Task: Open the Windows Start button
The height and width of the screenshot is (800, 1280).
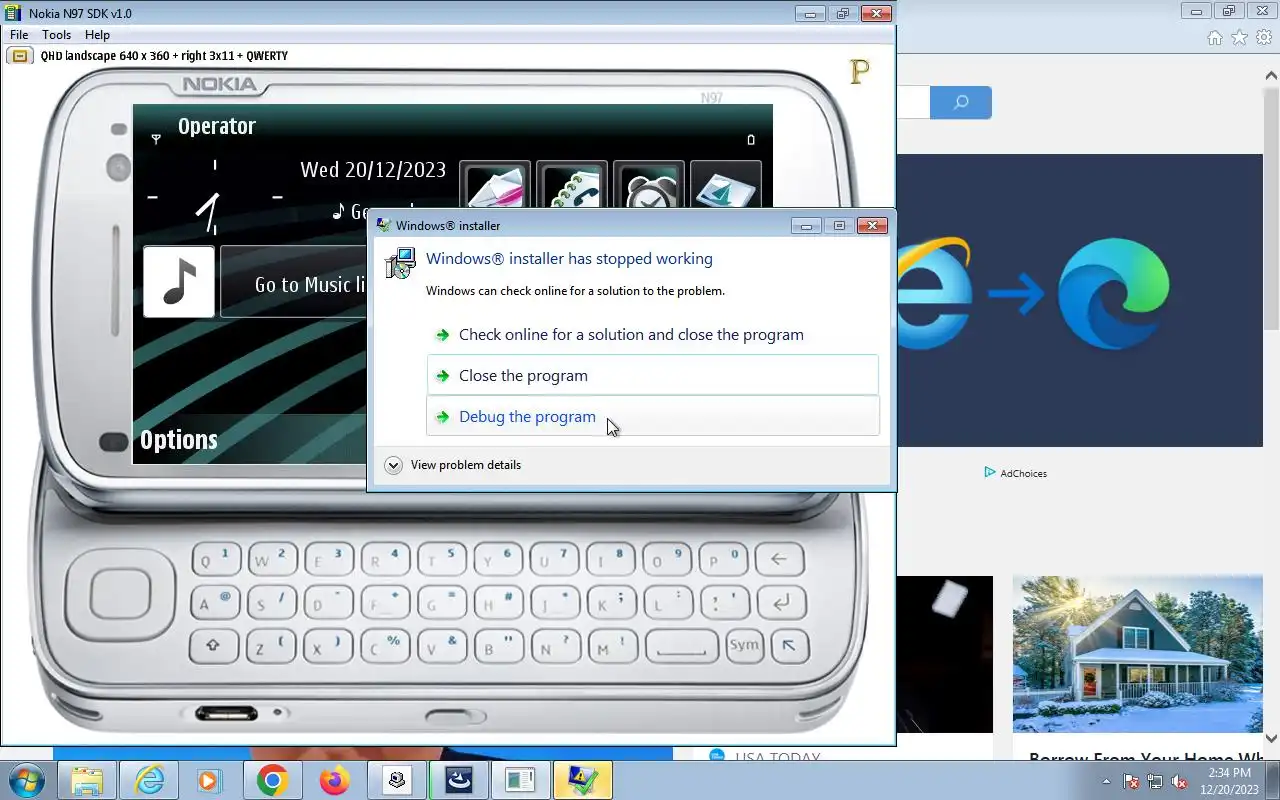Action: (x=25, y=780)
